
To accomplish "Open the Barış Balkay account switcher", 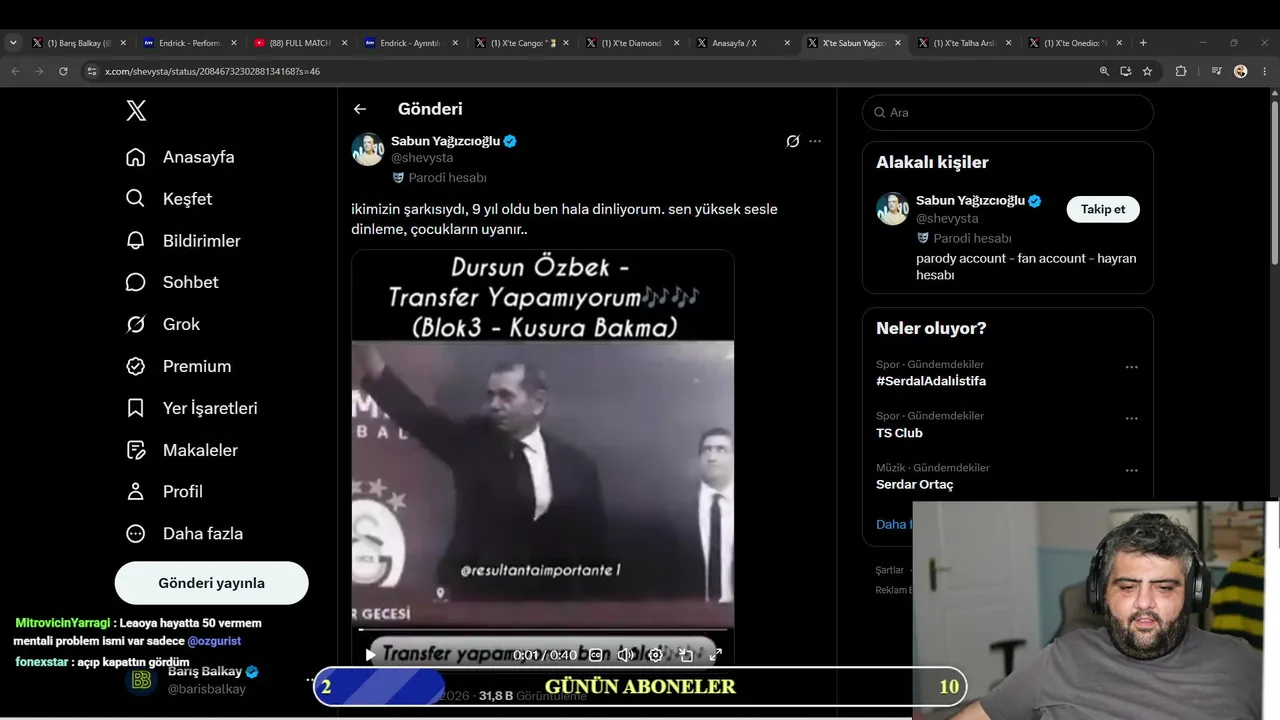I will [213, 680].
